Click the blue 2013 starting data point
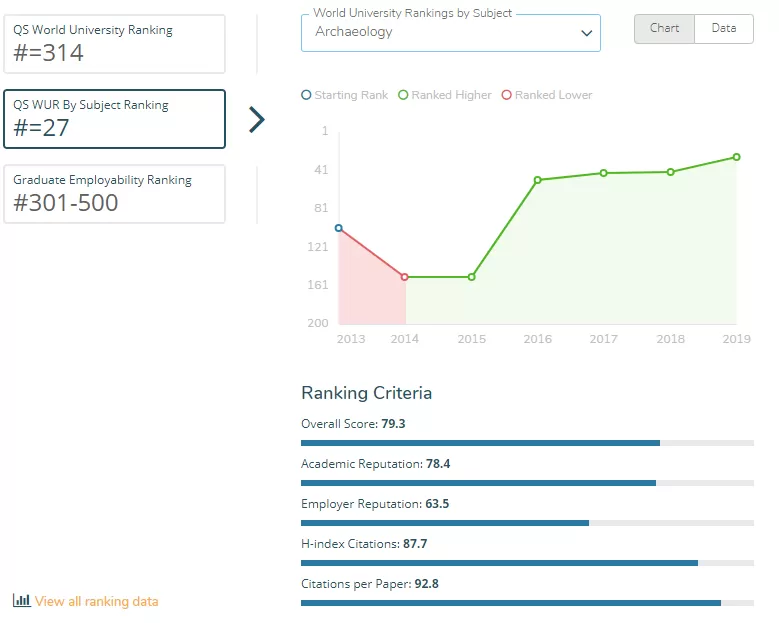 click(339, 228)
